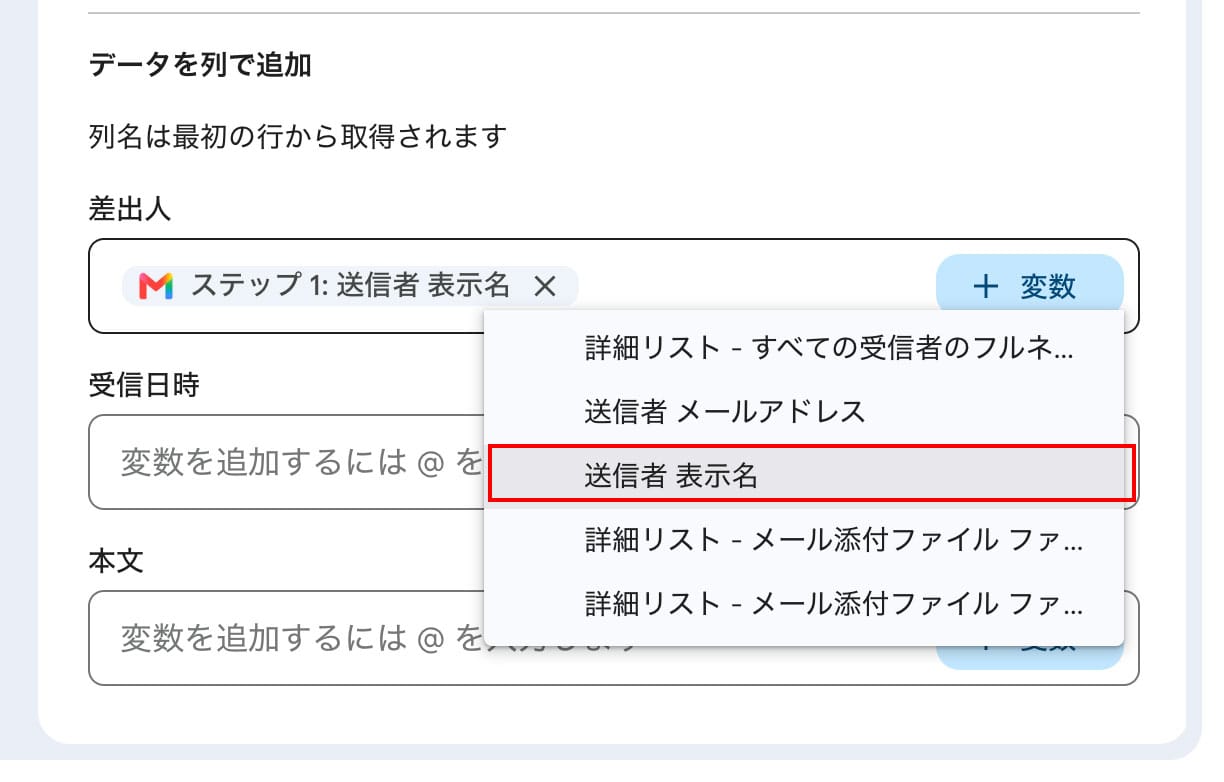Click the partially hidden 変数 button under 本文
Screen dimensions: 1224x782
(x=1029, y=656)
